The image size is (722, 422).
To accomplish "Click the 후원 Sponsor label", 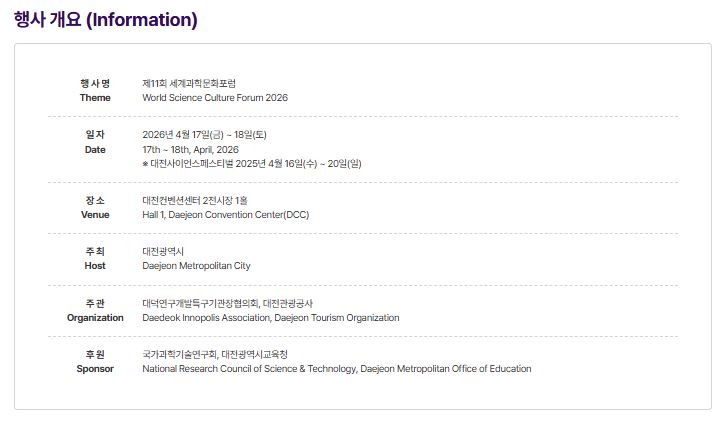I will 95,361.
